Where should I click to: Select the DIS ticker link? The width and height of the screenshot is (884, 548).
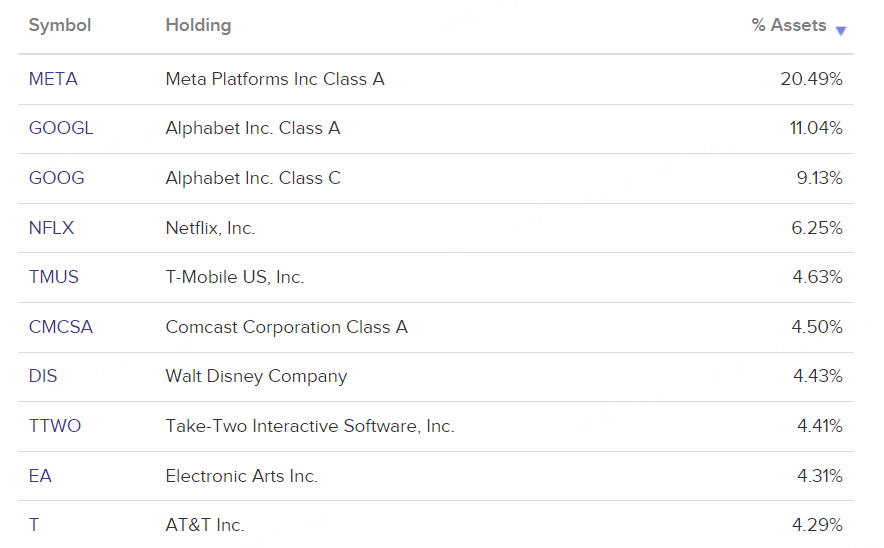(x=43, y=377)
